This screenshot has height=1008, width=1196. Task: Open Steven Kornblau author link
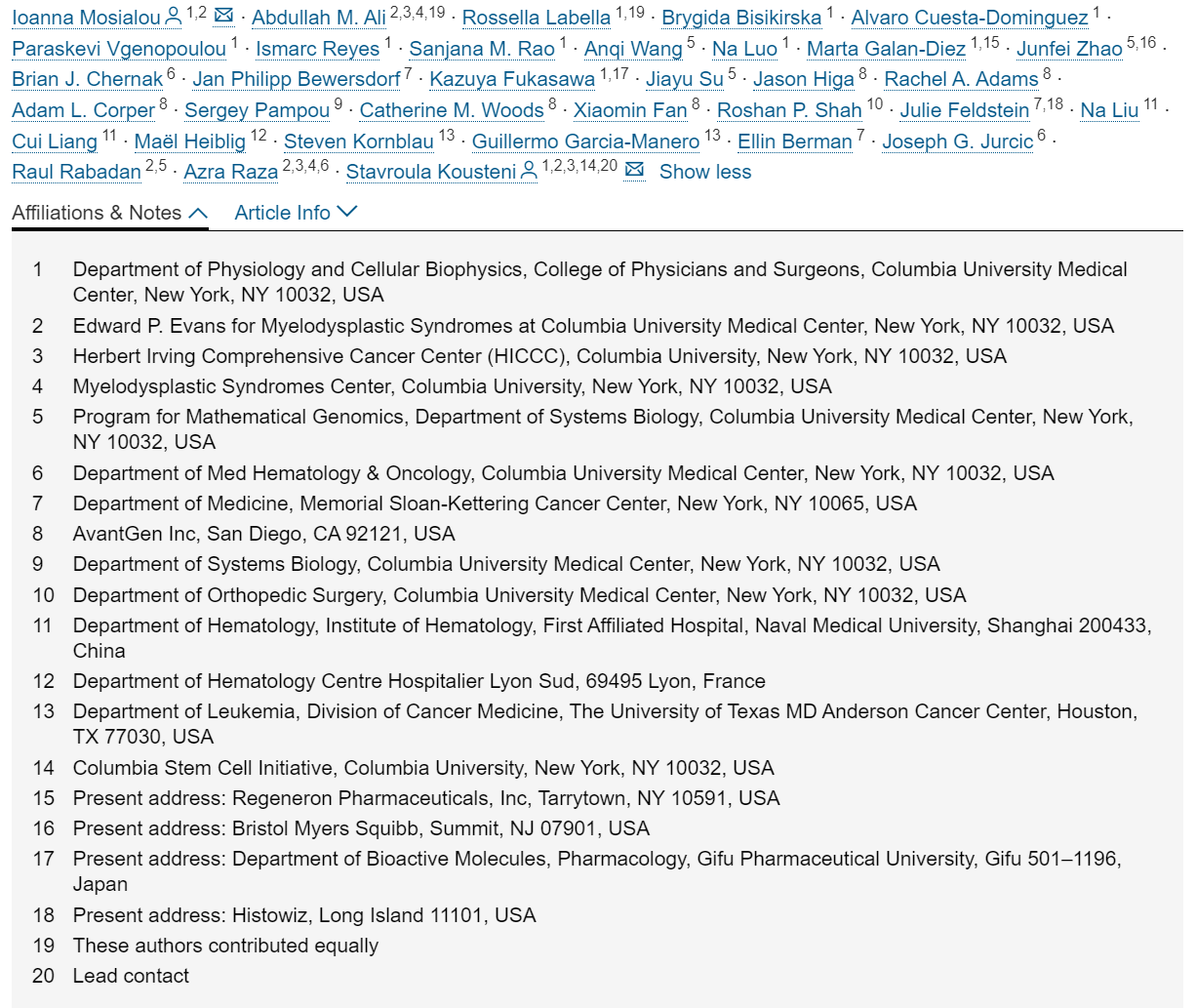[358, 141]
